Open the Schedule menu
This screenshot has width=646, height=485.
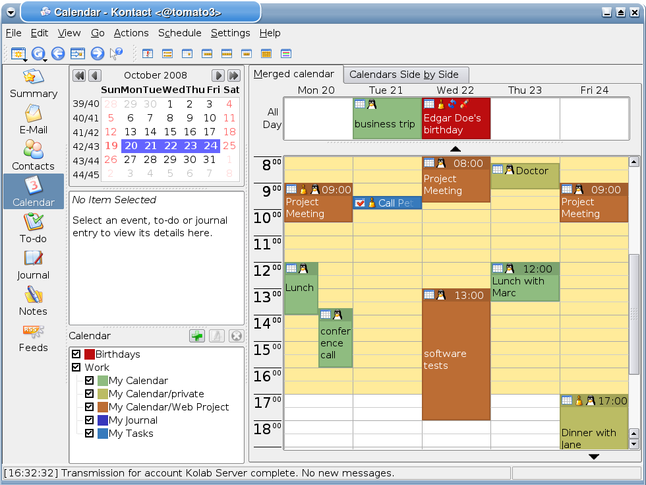(180, 33)
